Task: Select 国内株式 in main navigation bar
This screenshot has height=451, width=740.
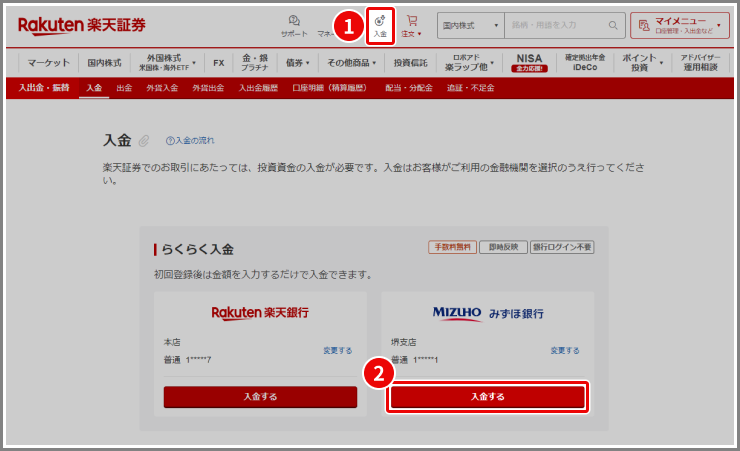Action: (104, 63)
